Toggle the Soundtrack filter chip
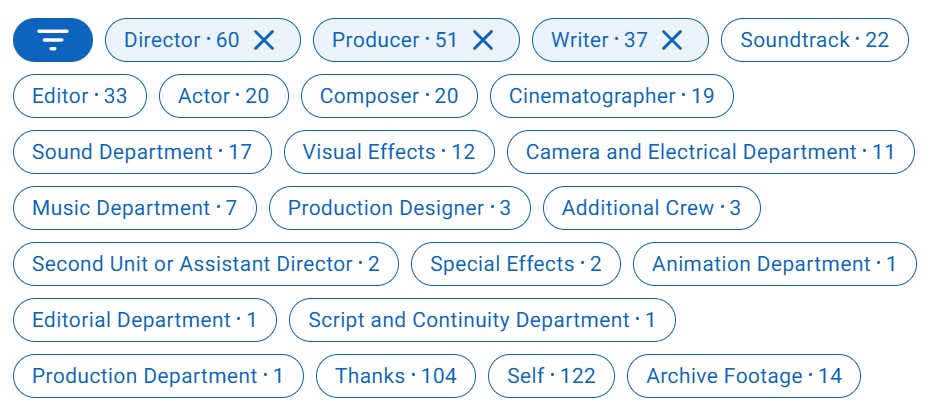 point(814,40)
